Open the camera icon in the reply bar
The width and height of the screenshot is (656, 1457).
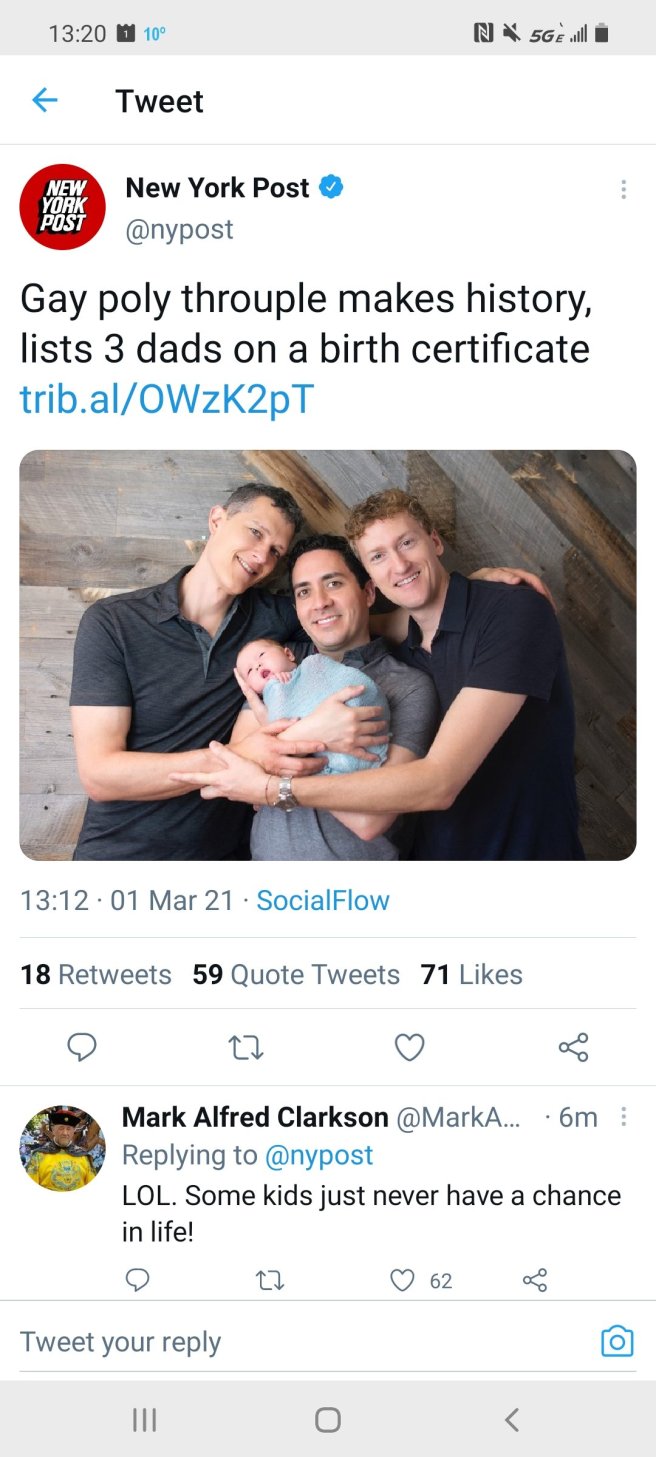pos(617,1341)
